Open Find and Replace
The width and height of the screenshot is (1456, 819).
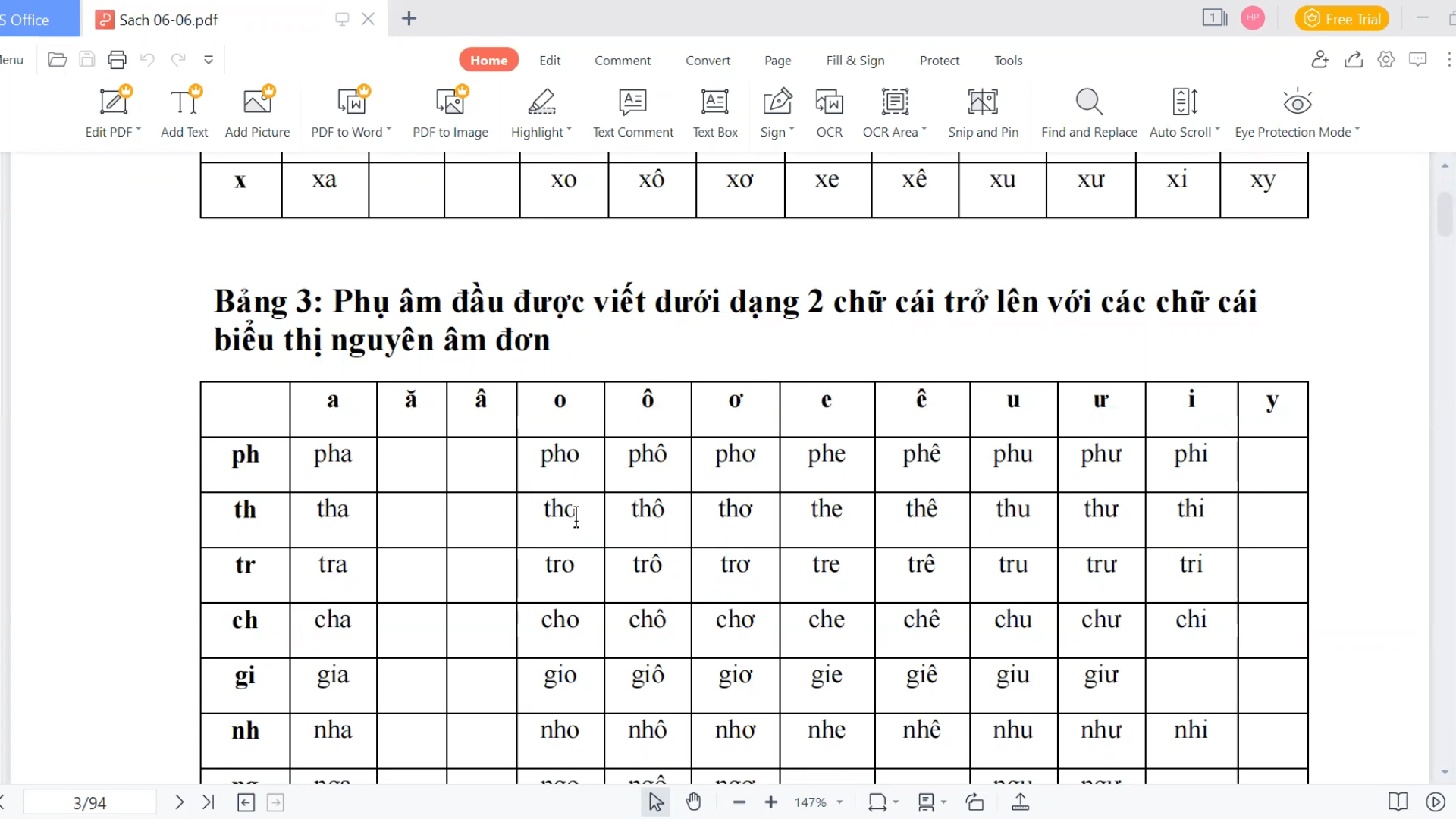[x=1089, y=110]
